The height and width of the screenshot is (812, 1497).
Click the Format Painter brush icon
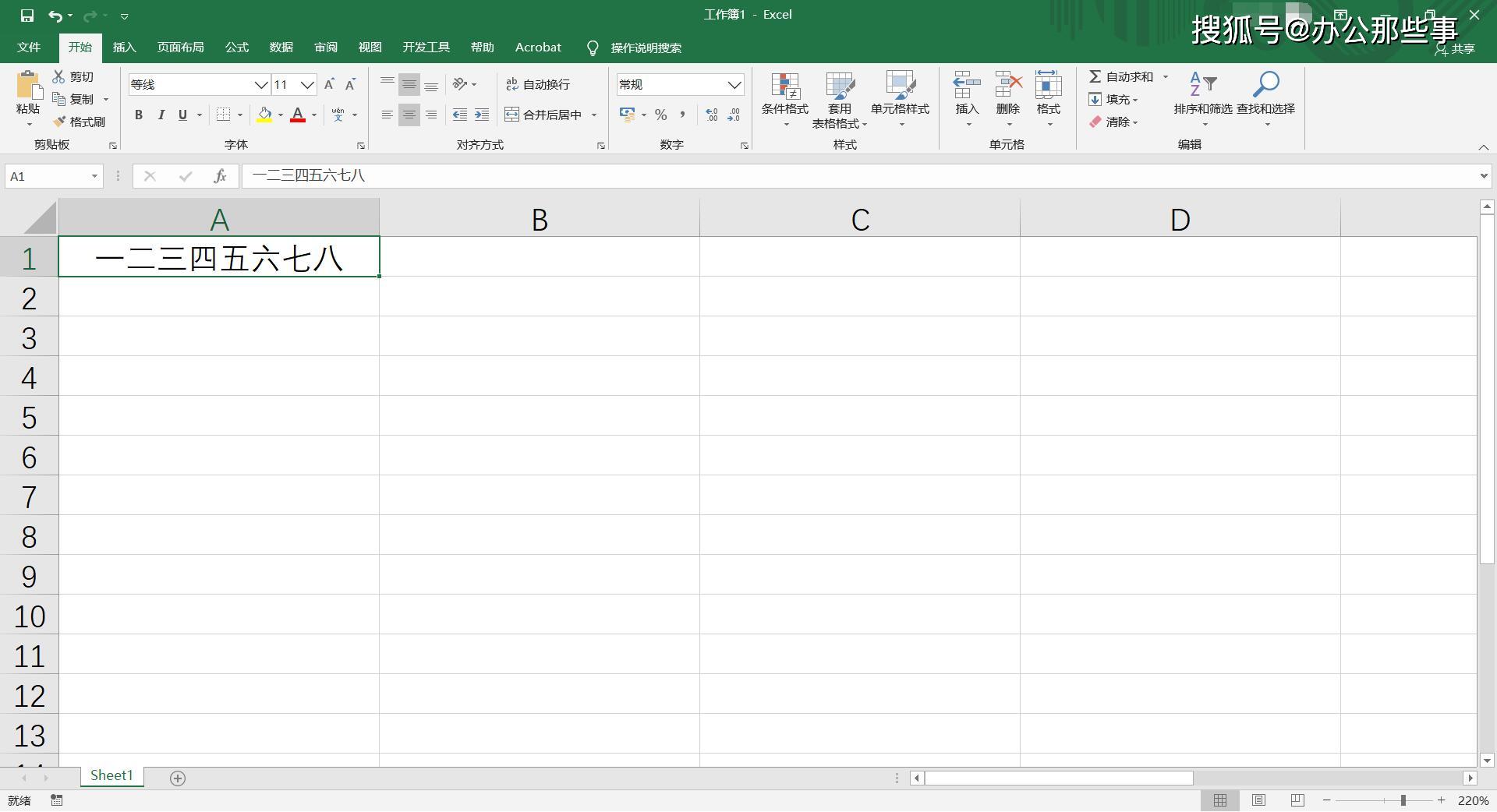pyautogui.click(x=59, y=122)
